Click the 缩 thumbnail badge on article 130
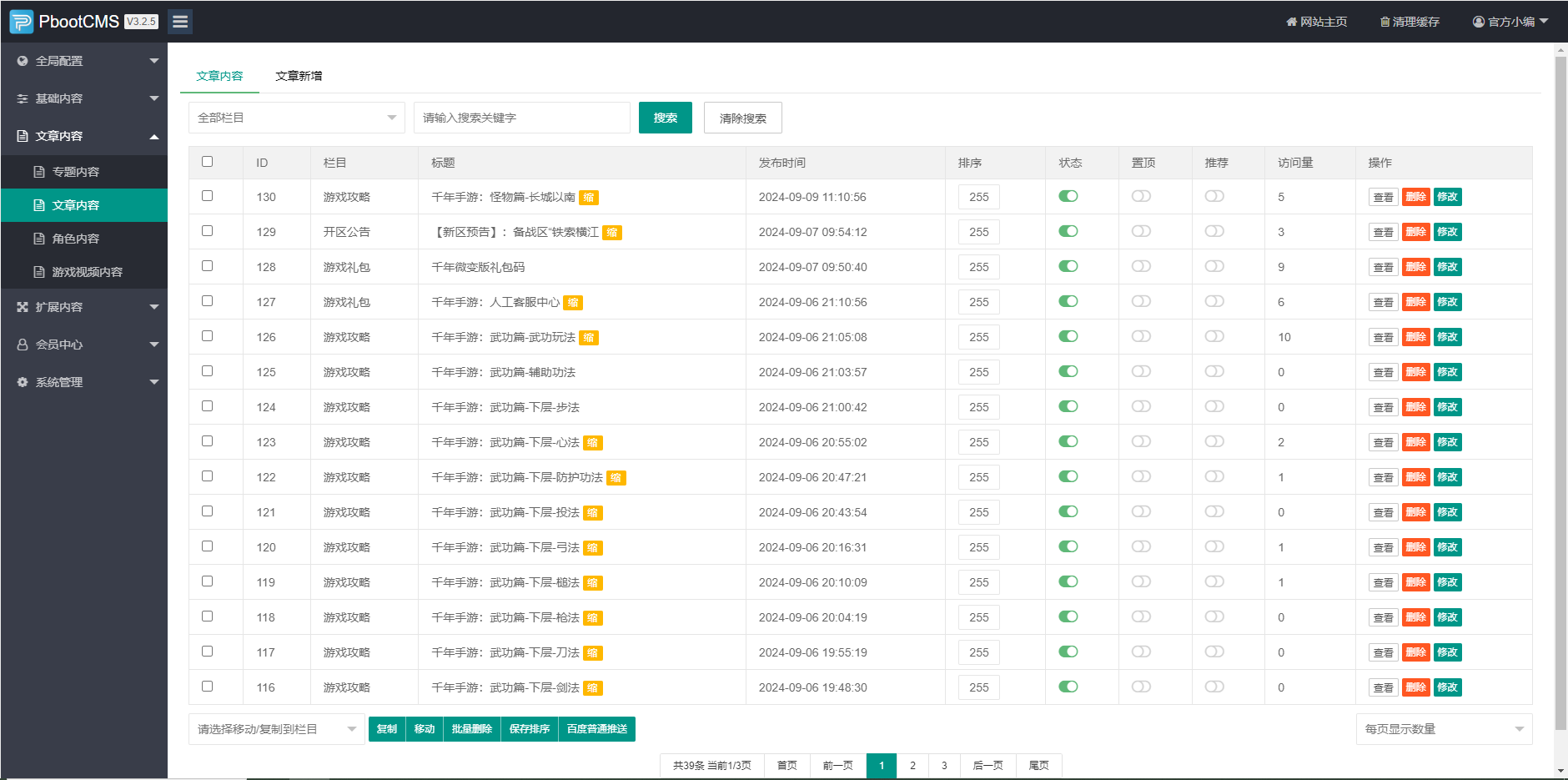This screenshot has height=780, width=1568. tap(589, 198)
